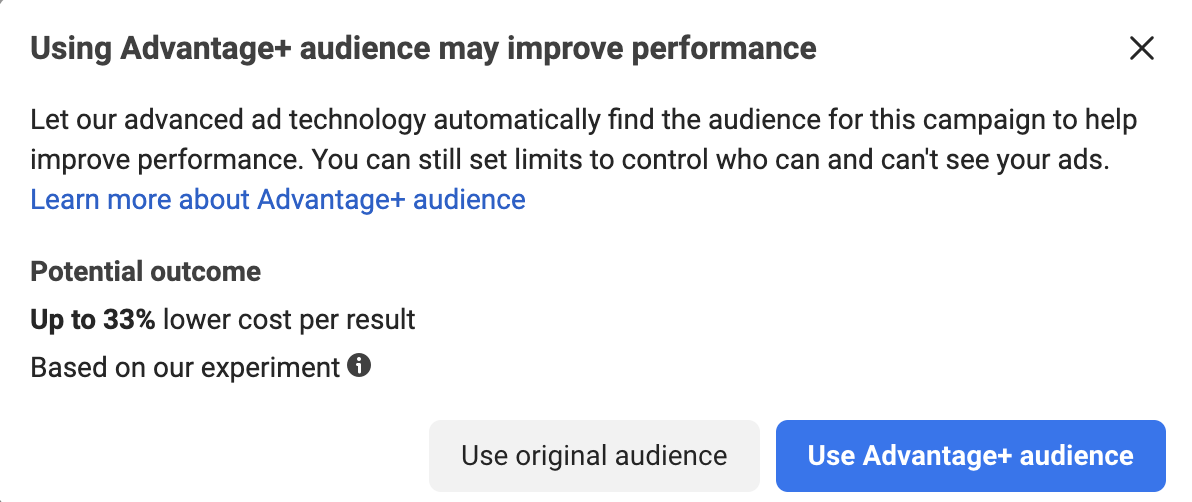
Task: Select the 'Potential outcome' heading
Action: click(x=145, y=272)
